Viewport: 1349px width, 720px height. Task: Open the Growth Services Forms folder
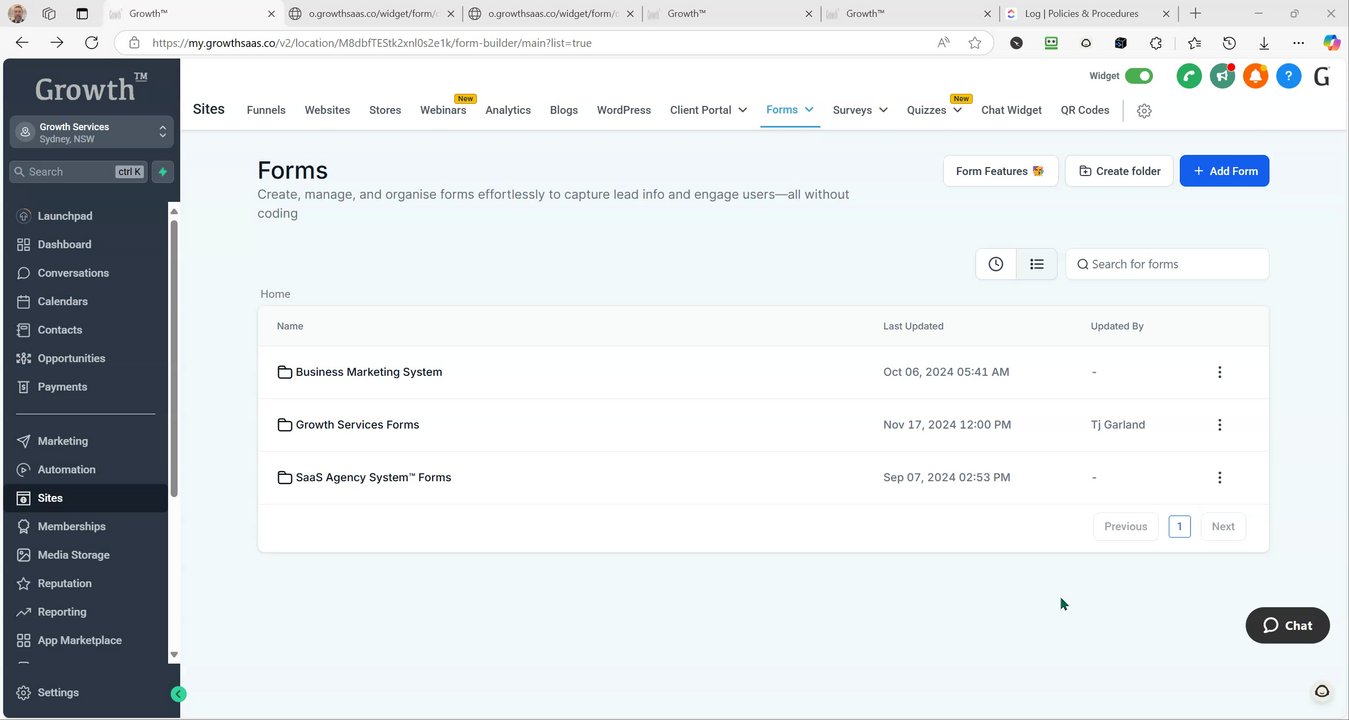[x=357, y=425]
